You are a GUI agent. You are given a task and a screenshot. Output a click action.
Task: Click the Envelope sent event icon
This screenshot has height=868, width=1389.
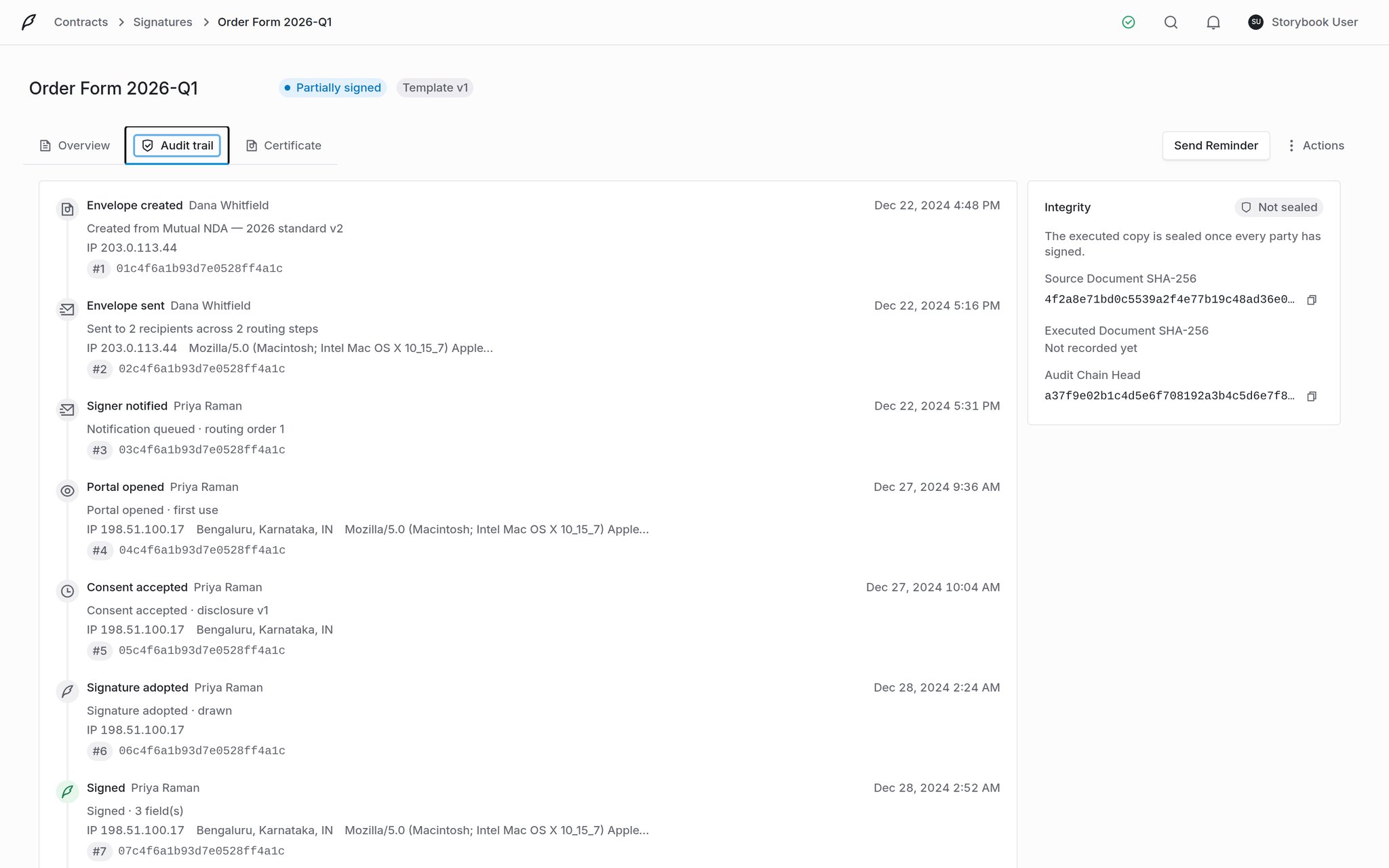click(x=67, y=310)
